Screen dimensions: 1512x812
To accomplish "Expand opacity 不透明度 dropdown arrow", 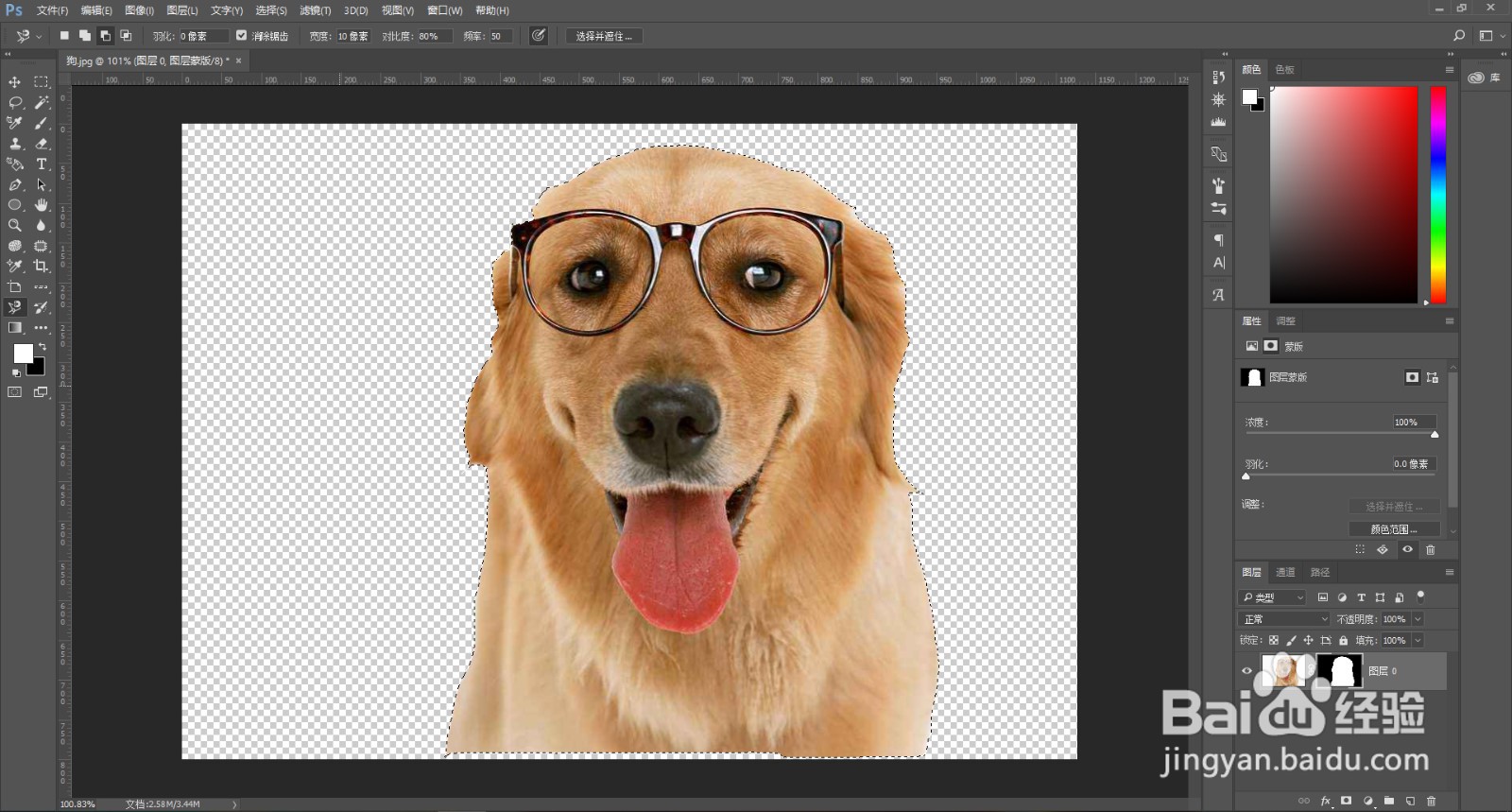I will tap(1417, 619).
